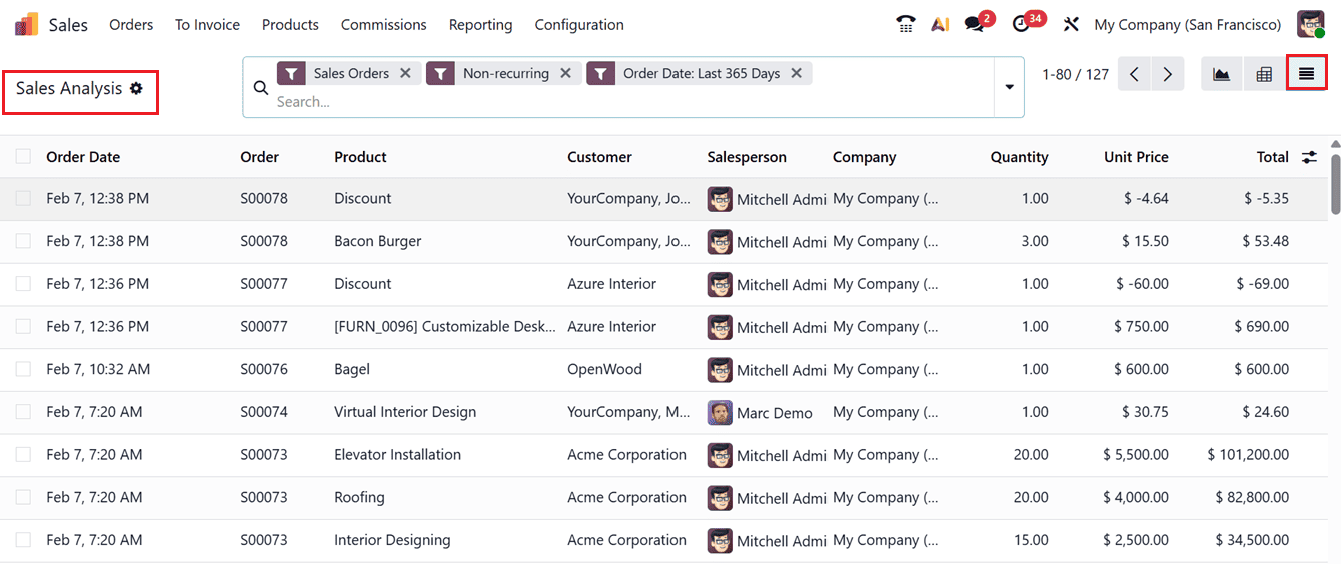Sort by Product column header
The image size is (1341, 564).
click(x=360, y=157)
